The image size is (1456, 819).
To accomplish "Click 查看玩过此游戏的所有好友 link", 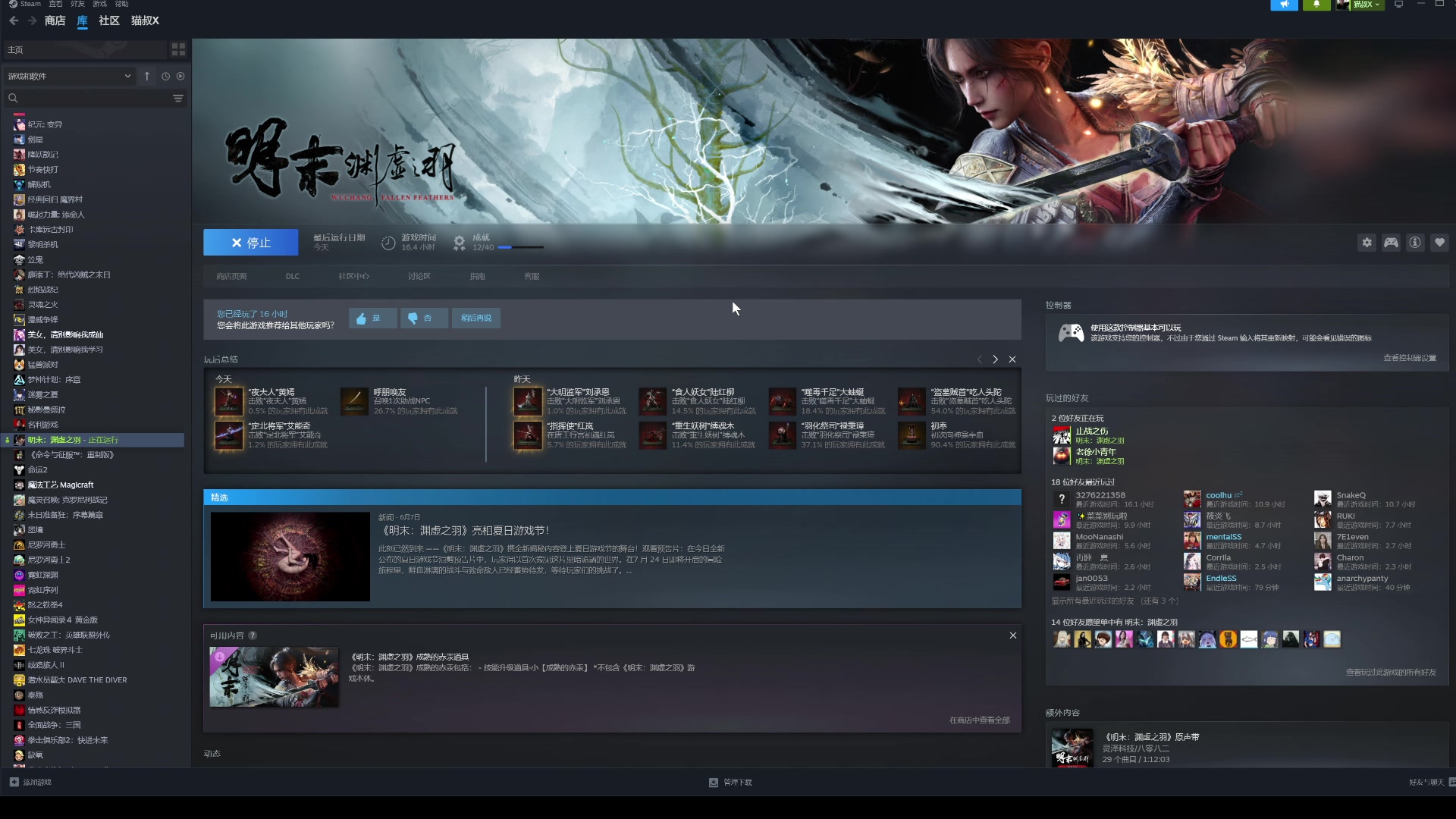I will (x=1391, y=673).
